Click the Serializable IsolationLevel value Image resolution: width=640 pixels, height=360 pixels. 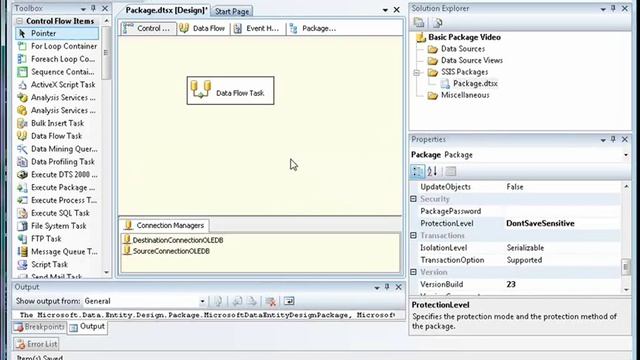coord(525,248)
